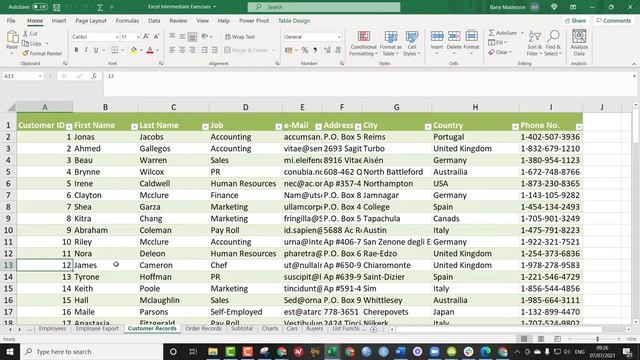Switch to the Insert ribbon tab
This screenshot has width=640, height=360.
(x=59, y=20)
